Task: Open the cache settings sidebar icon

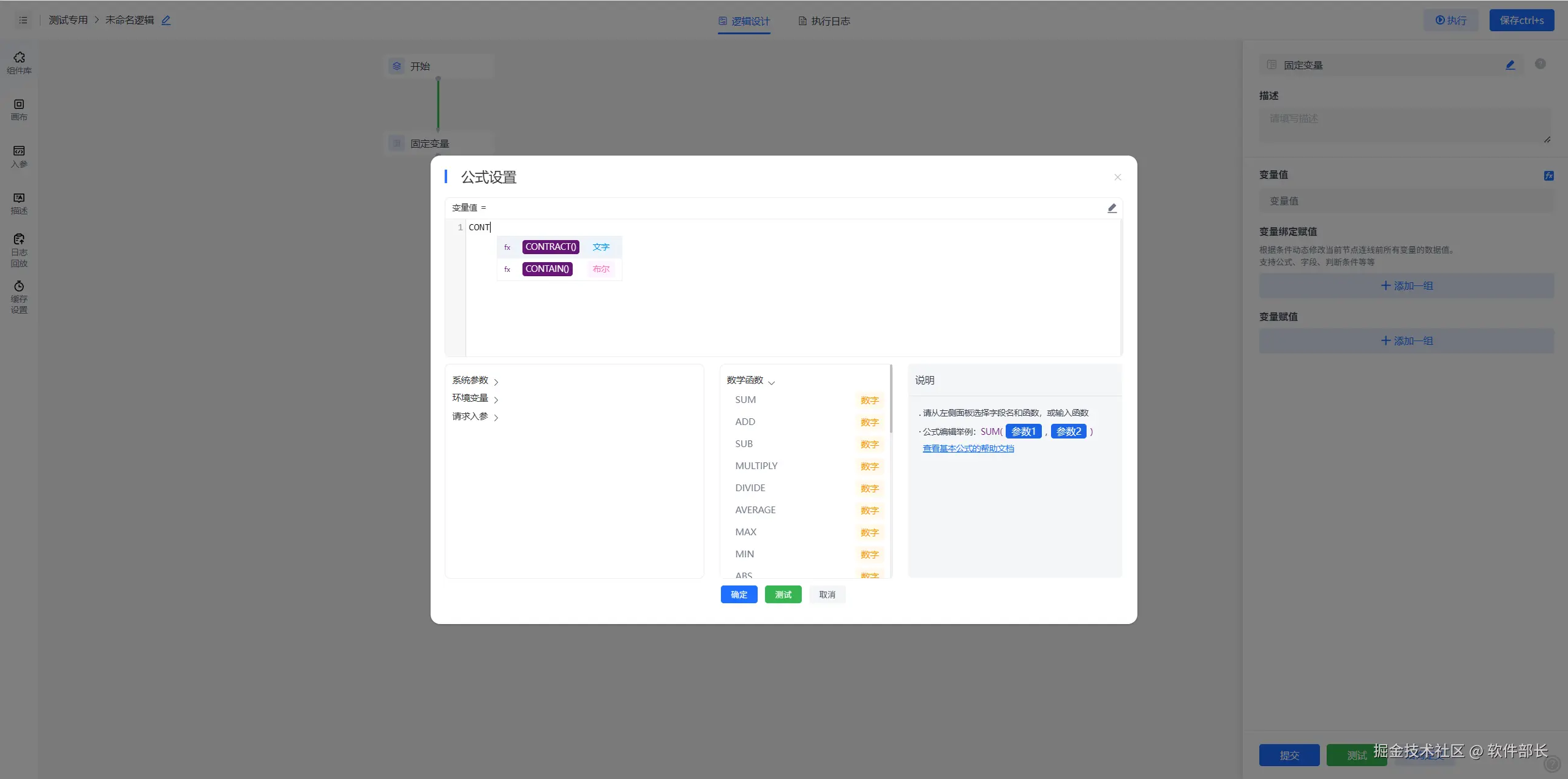Action: point(19,297)
